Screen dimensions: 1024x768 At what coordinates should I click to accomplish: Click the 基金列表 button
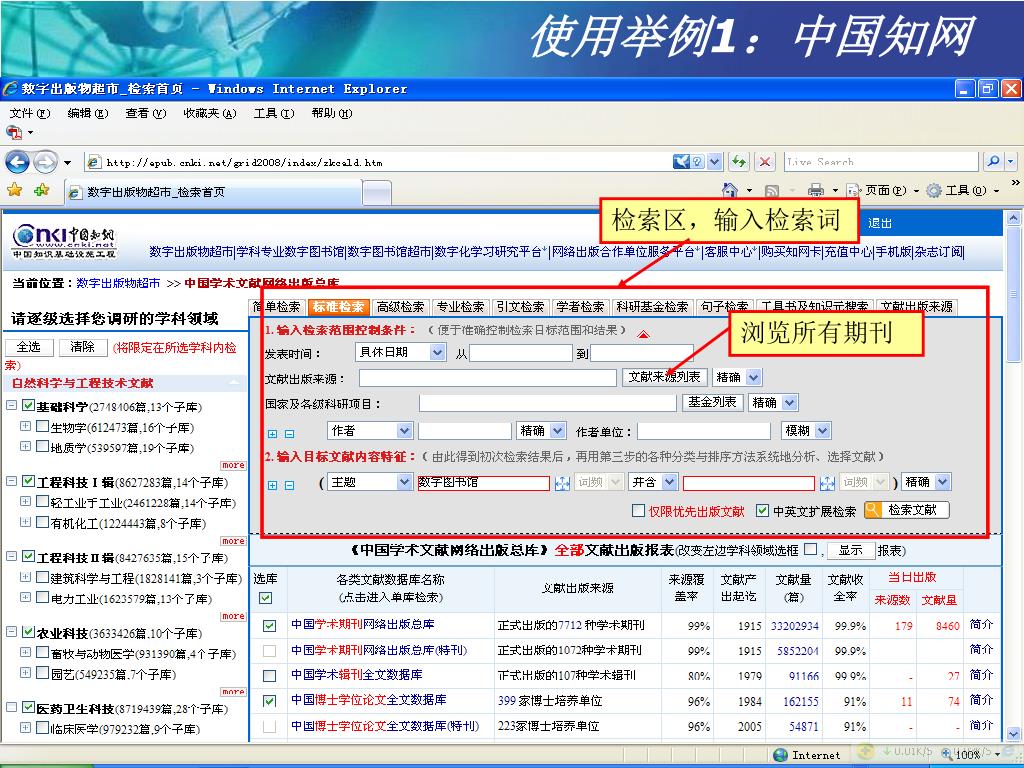712,402
